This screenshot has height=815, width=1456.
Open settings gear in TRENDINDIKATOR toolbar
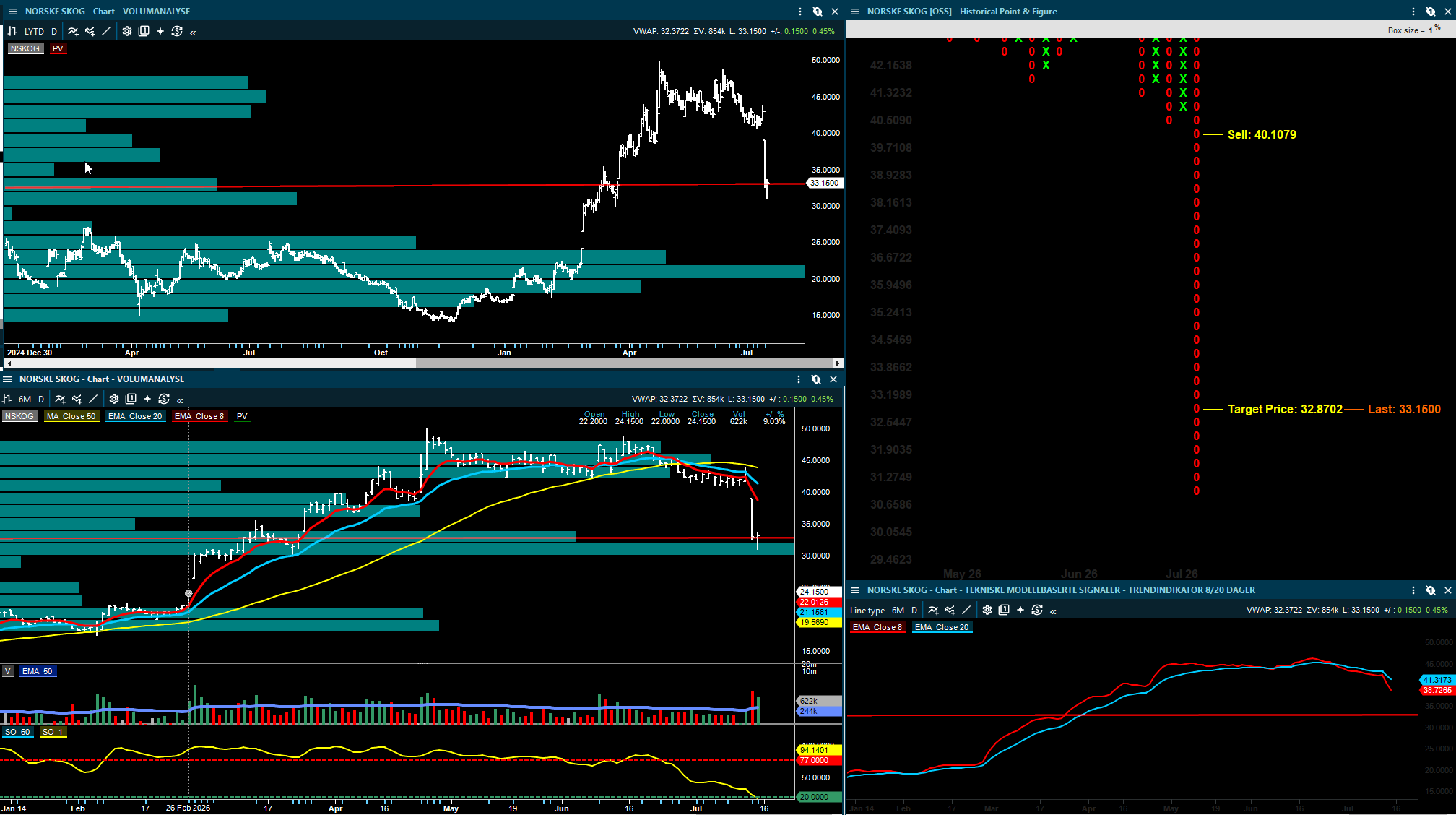click(x=987, y=610)
